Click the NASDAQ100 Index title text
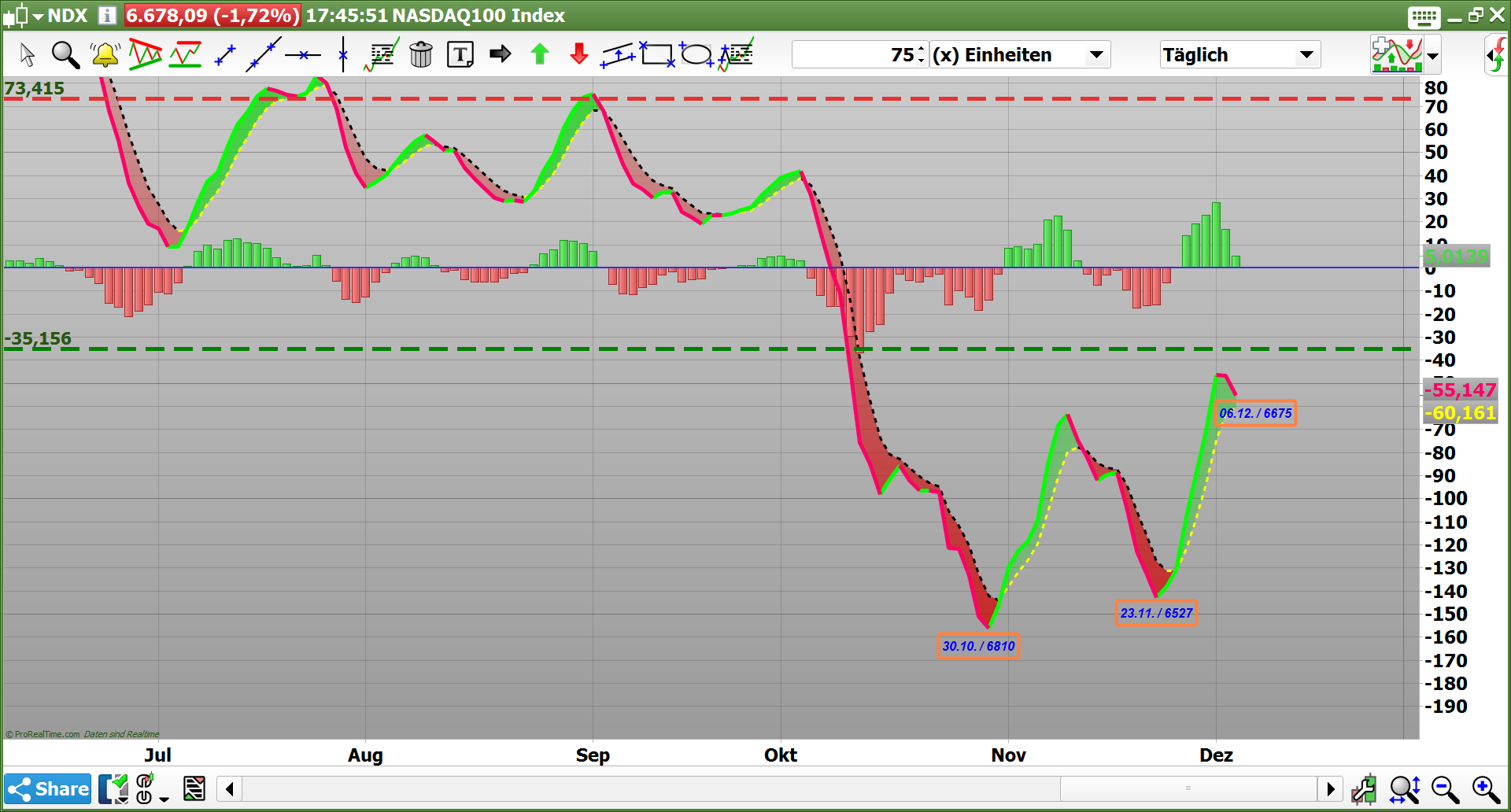Image resolution: width=1511 pixels, height=812 pixels. pos(478,15)
